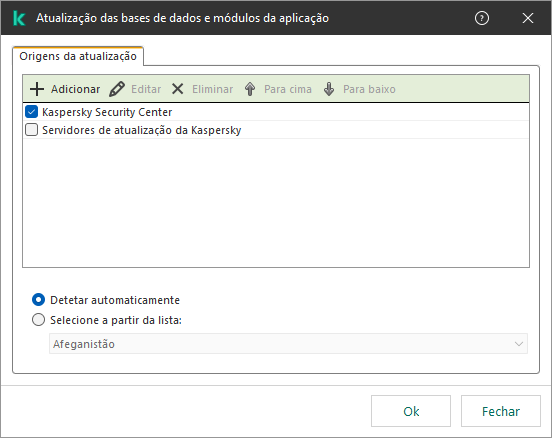
Task: Confirm with the Ok button
Action: coord(411,411)
